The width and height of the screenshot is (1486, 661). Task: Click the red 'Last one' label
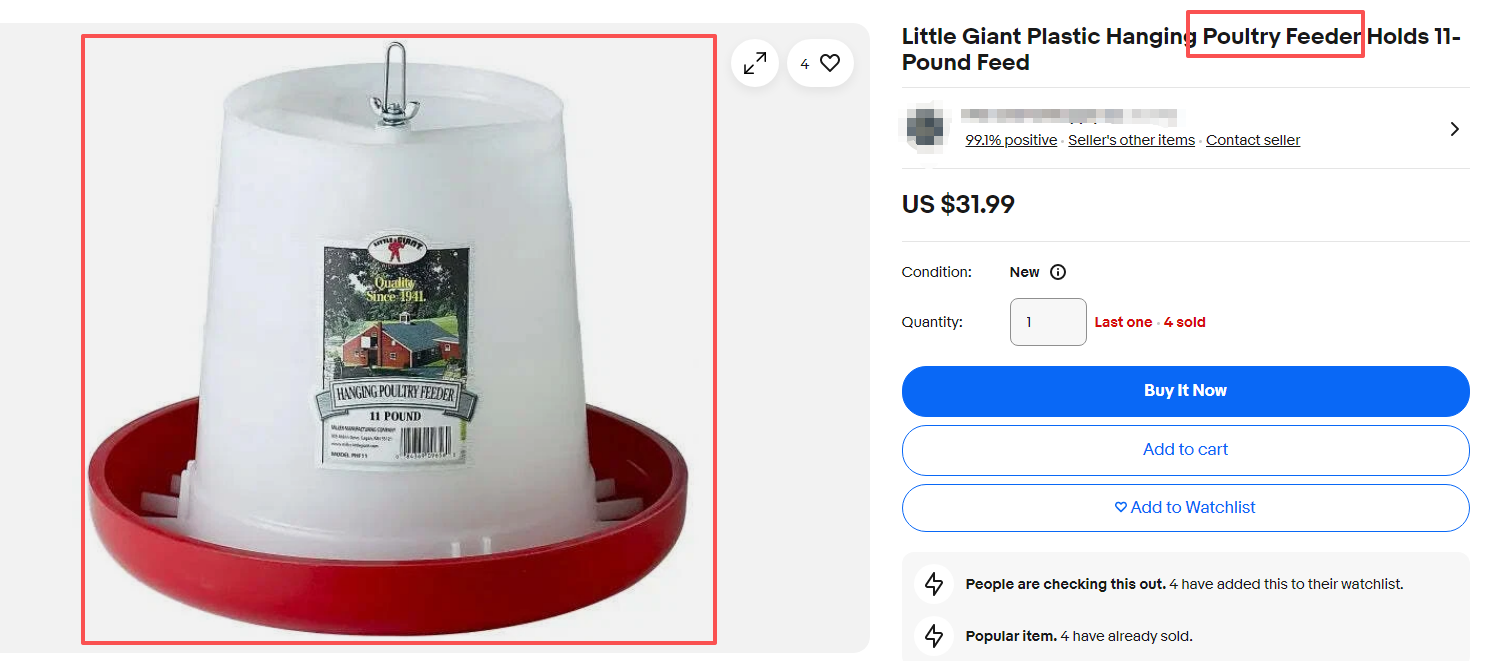(1123, 323)
